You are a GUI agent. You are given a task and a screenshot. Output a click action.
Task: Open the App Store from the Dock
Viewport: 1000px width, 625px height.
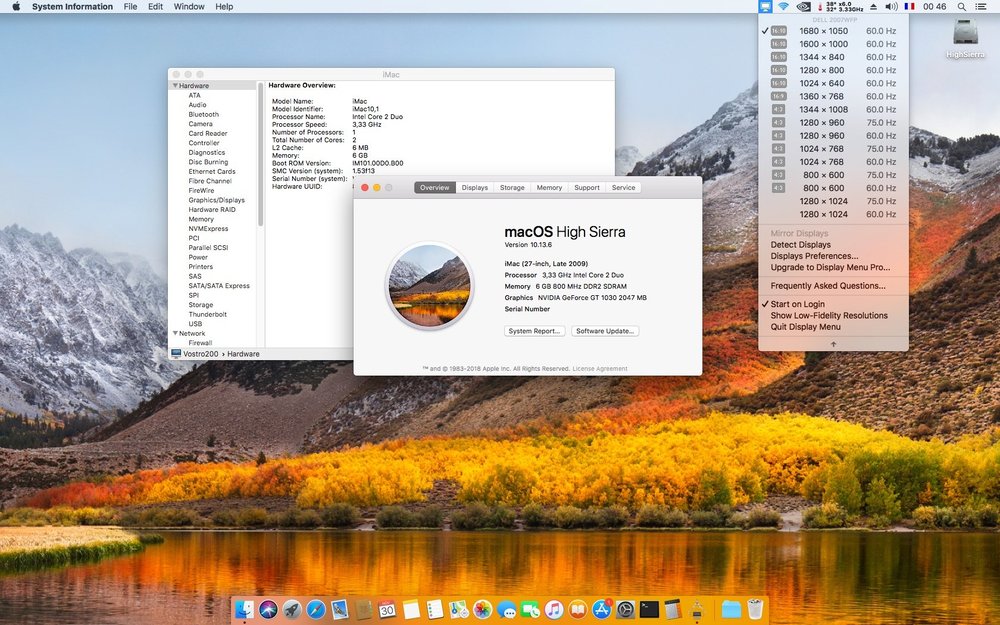[x=602, y=609]
